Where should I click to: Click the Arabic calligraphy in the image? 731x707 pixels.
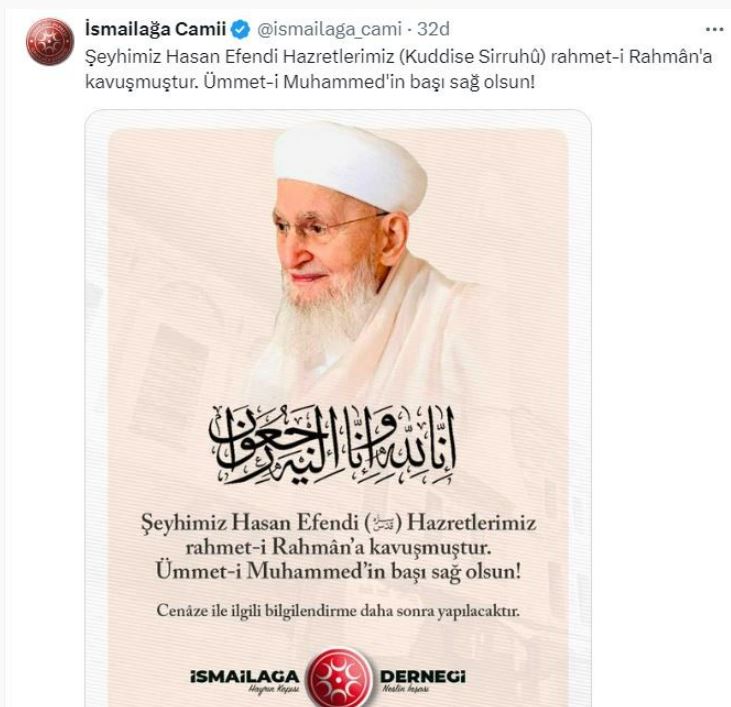[333, 444]
